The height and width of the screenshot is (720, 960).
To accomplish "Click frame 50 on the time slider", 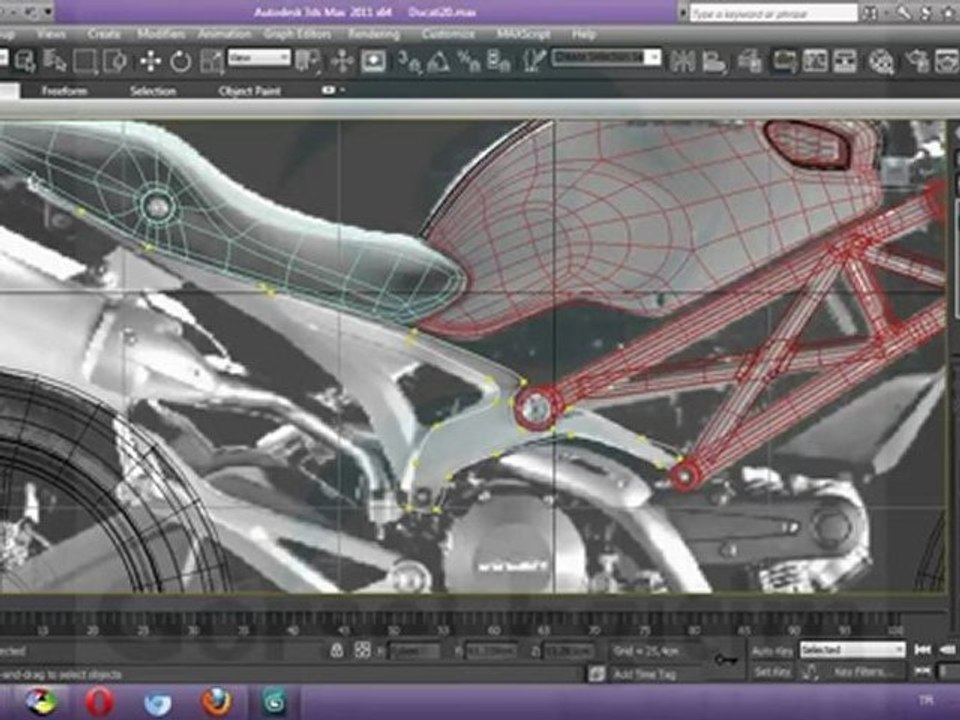I will 393,630.
